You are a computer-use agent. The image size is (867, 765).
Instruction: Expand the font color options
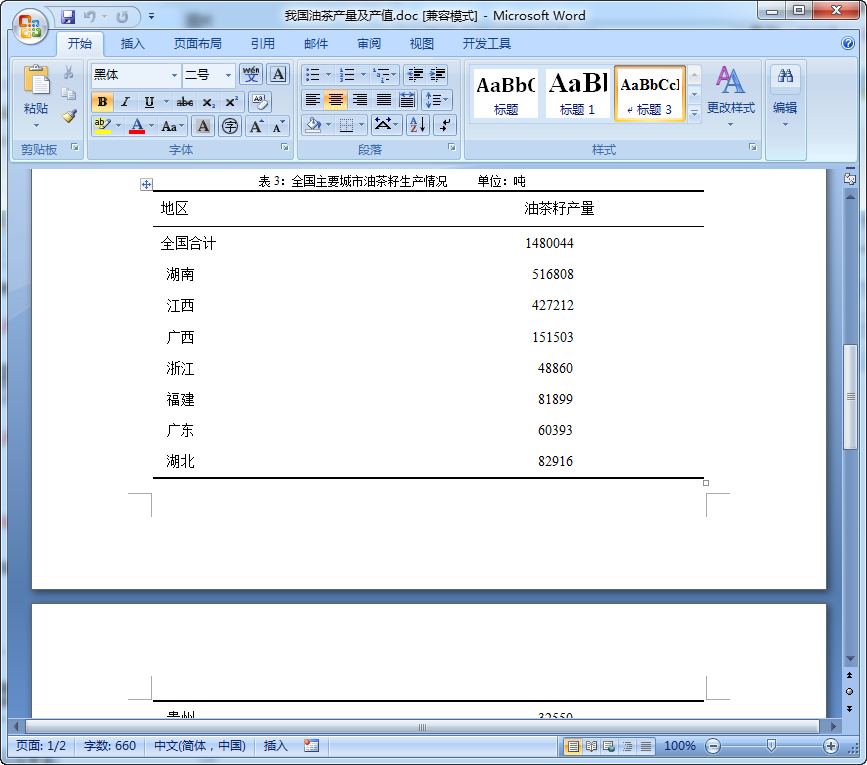pos(152,125)
